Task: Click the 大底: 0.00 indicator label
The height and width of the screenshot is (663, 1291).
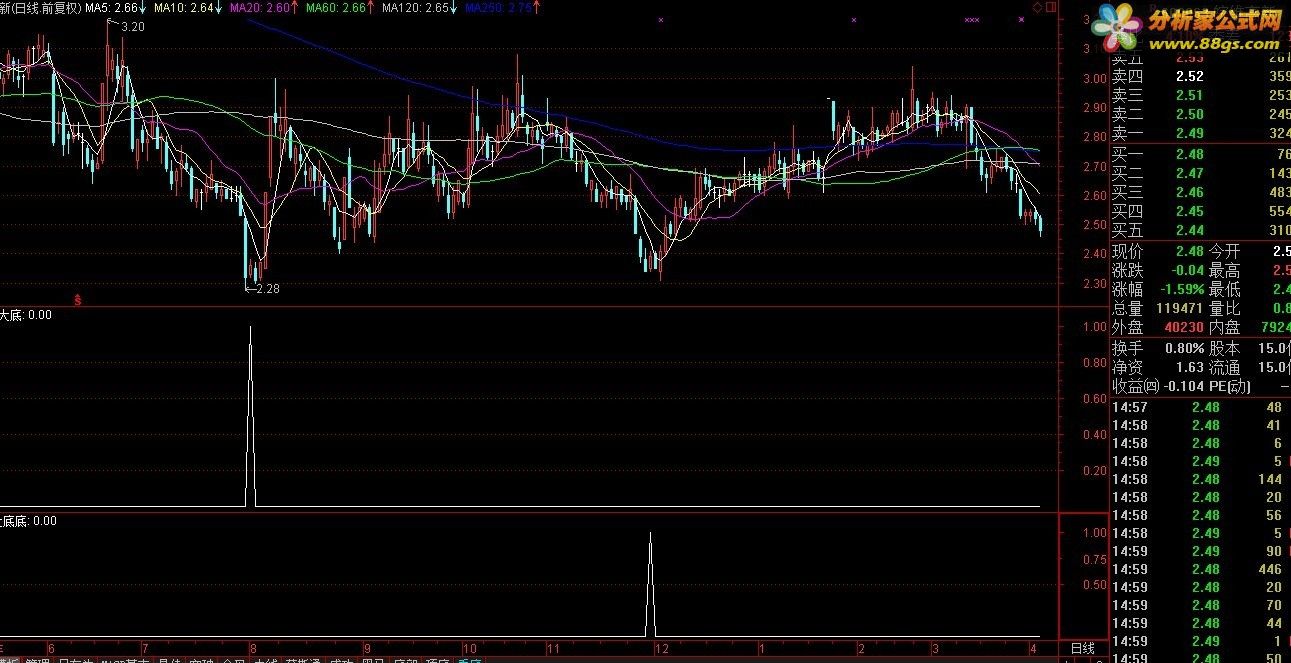Action: (26, 314)
